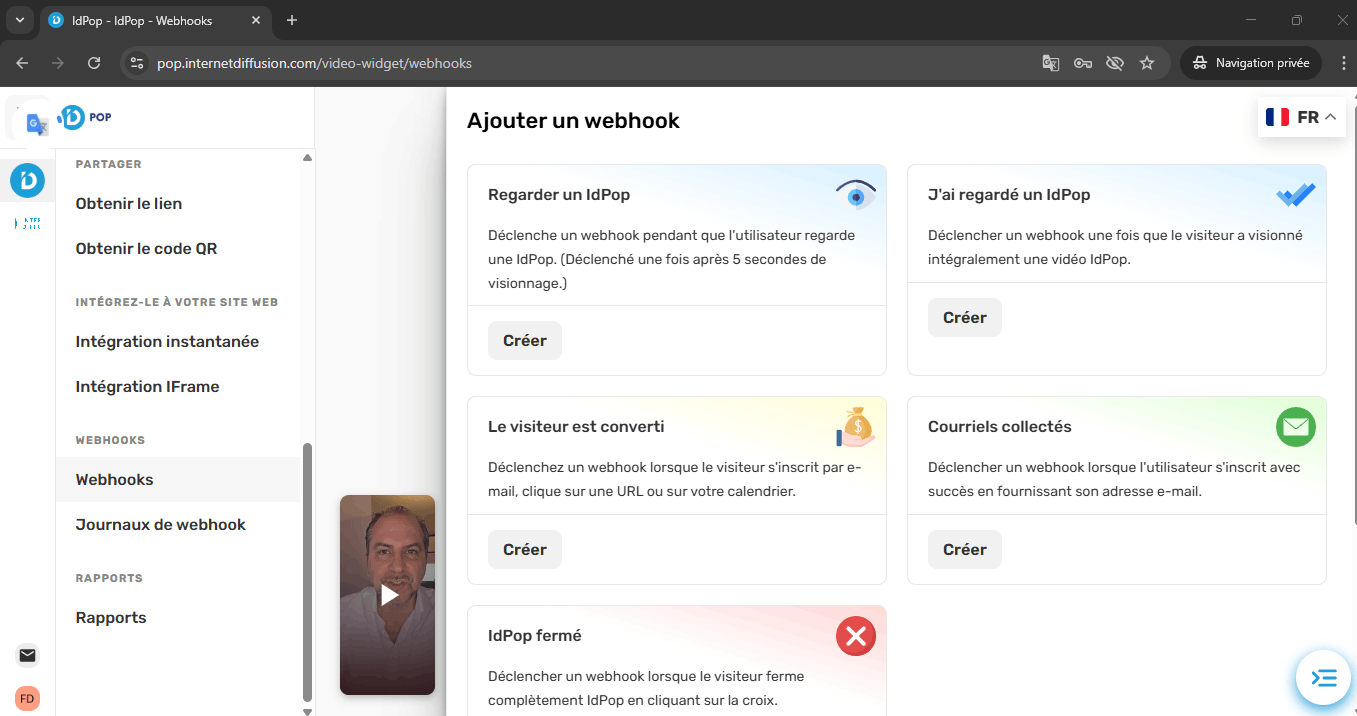Click the Navigation privée profile chip
This screenshot has width=1357, height=716.
tap(1251, 63)
